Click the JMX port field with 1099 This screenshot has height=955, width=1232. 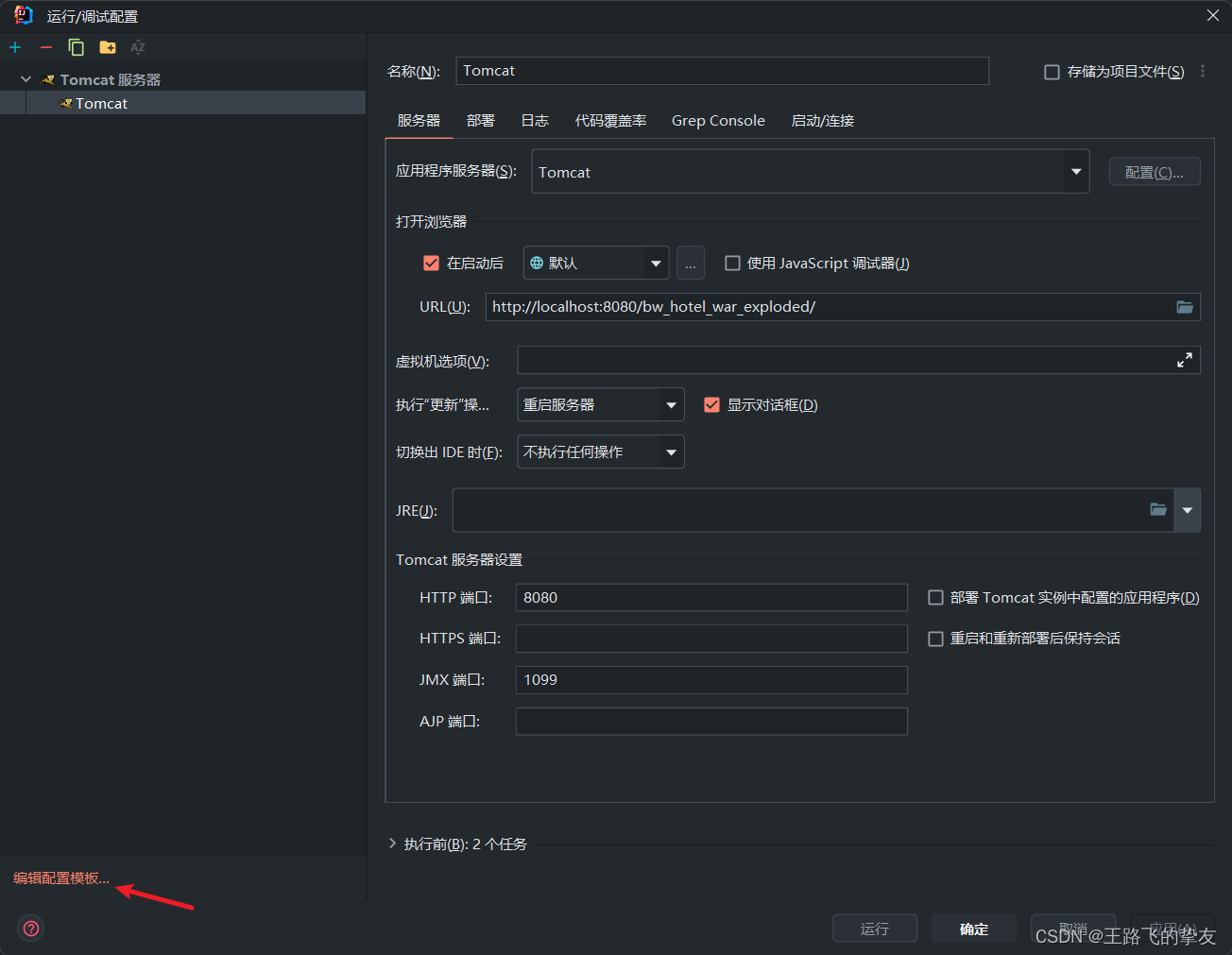point(711,680)
